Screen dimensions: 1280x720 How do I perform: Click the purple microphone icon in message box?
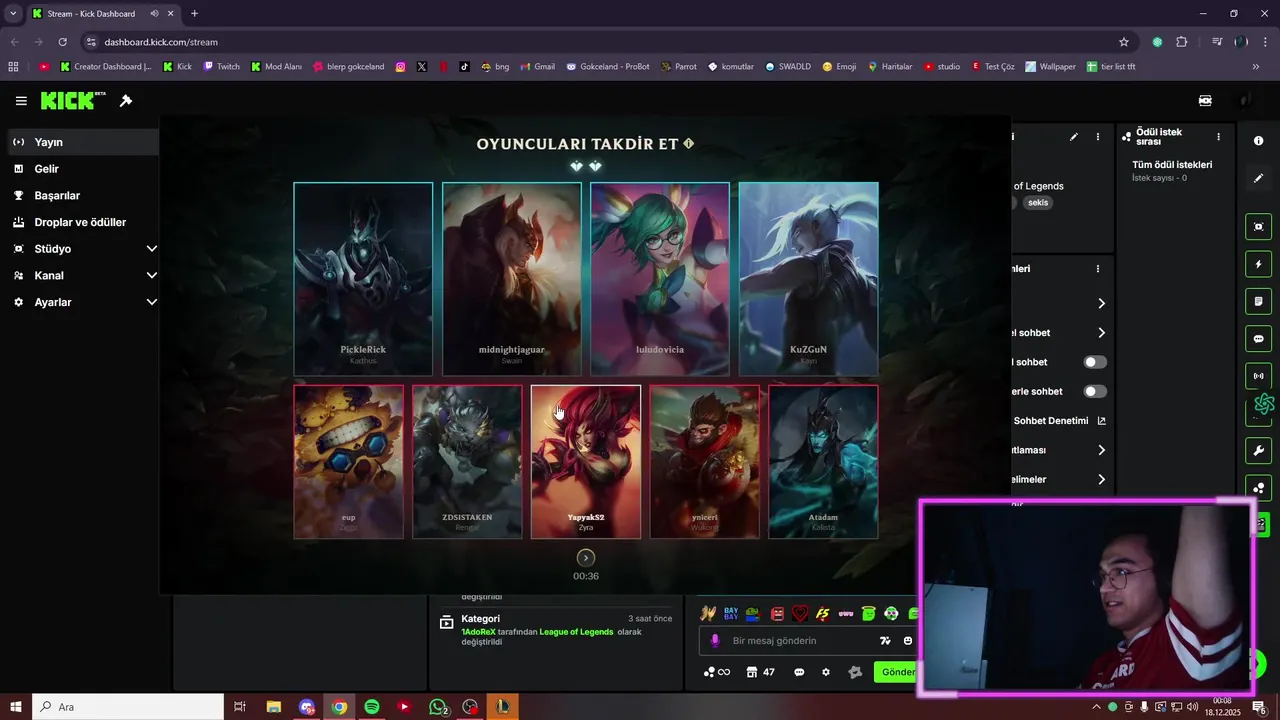[x=714, y=641]
